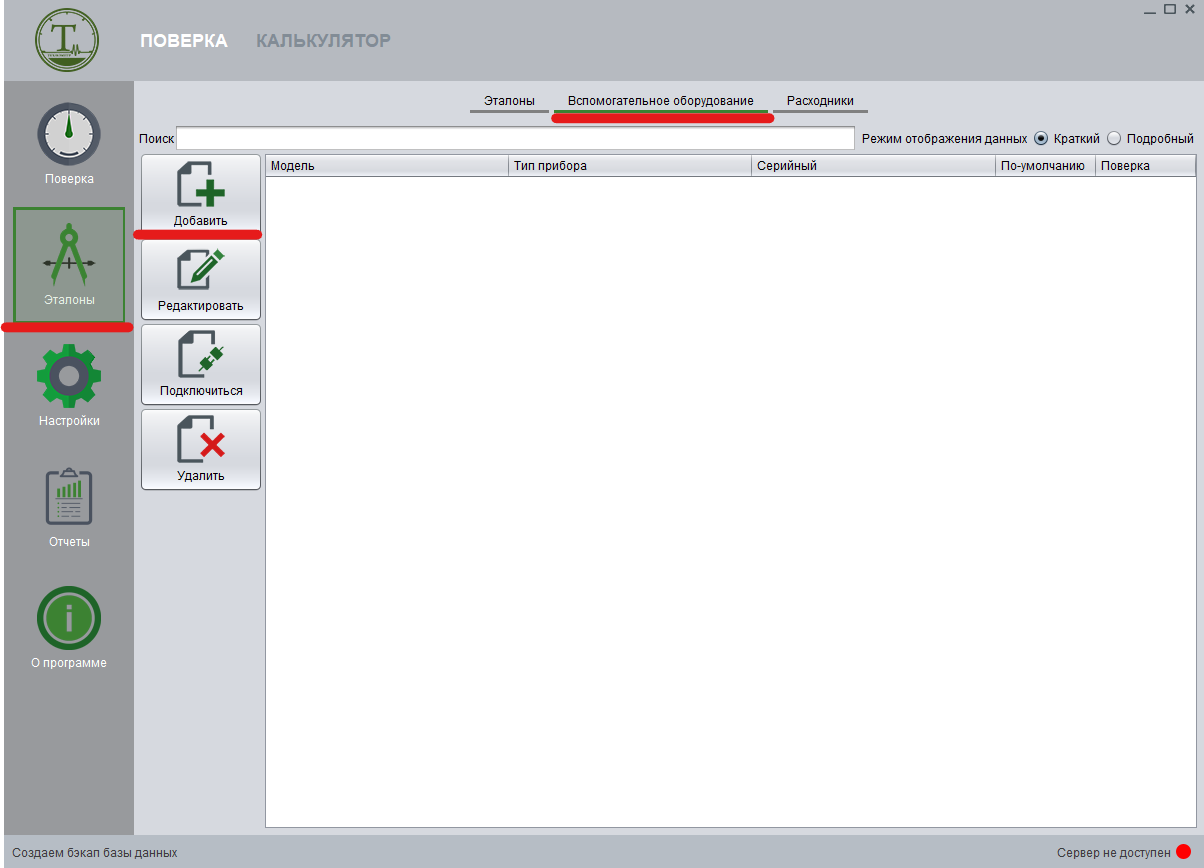
Task: Switch to the Расходники tab
Action: pyautogui.click(x=820, y=100)
